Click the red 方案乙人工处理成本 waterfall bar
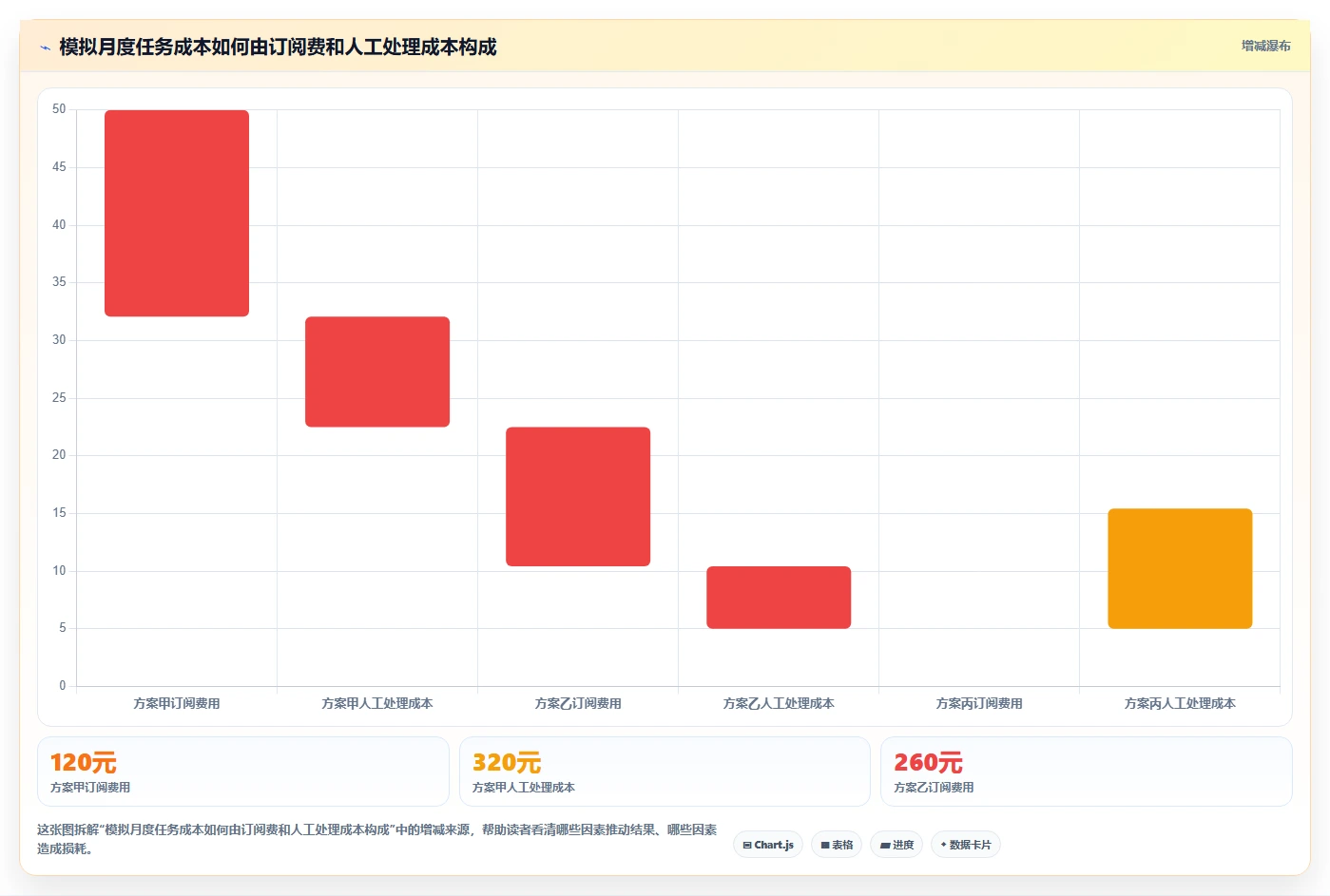 779,597
